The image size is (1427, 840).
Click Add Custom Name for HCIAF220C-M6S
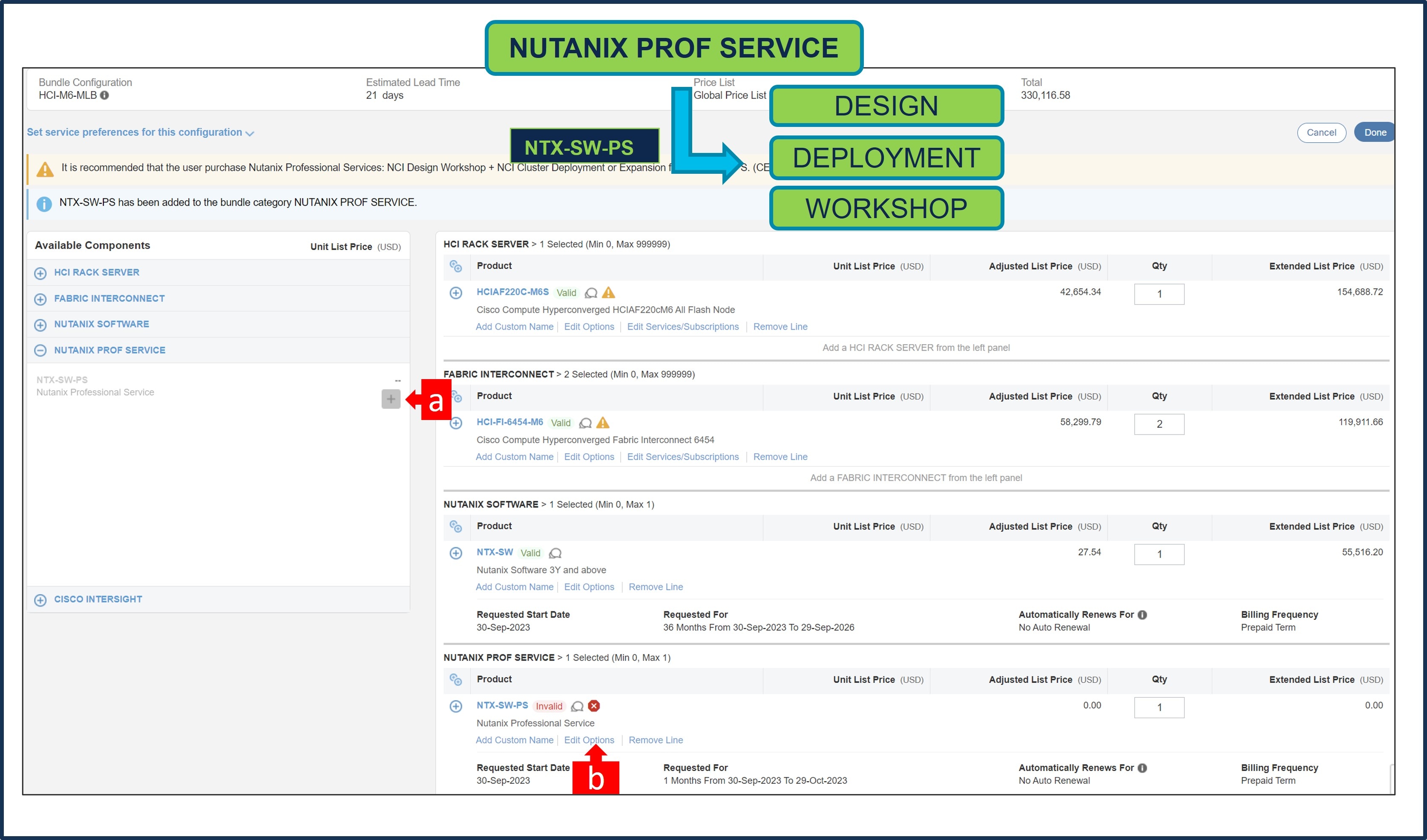pyautogui.click(x=514, y=327)
